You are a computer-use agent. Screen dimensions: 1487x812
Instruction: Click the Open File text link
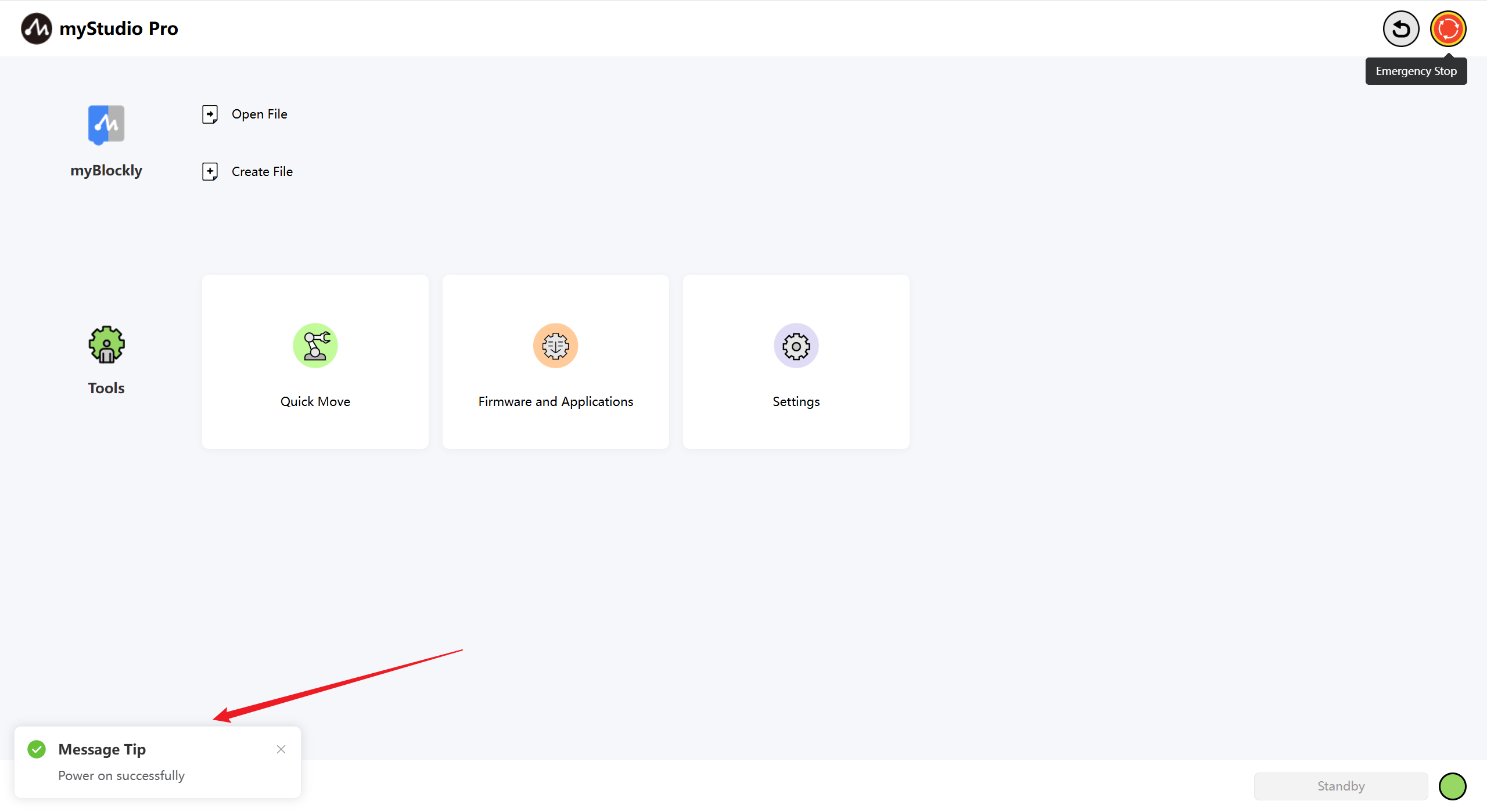[x=259, y=114]
